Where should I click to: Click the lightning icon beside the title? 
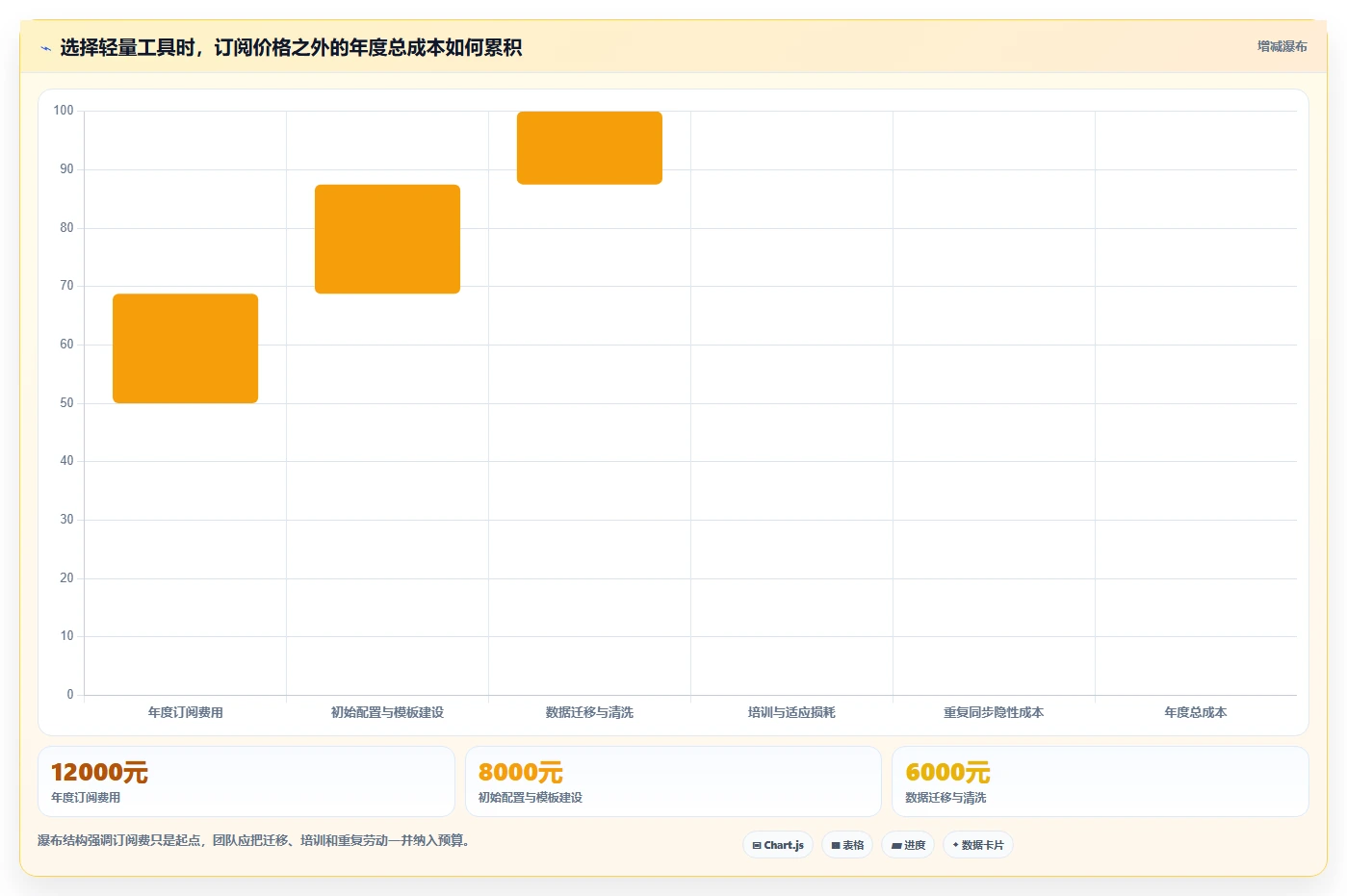click(45, 48)
